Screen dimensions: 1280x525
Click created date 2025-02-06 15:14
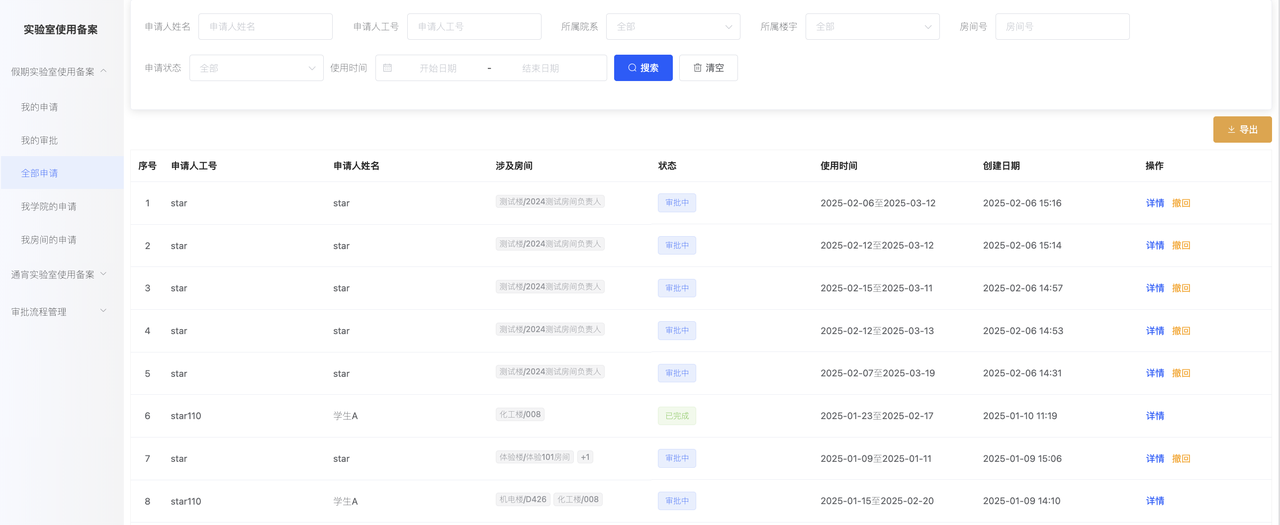coord(1022,246)
